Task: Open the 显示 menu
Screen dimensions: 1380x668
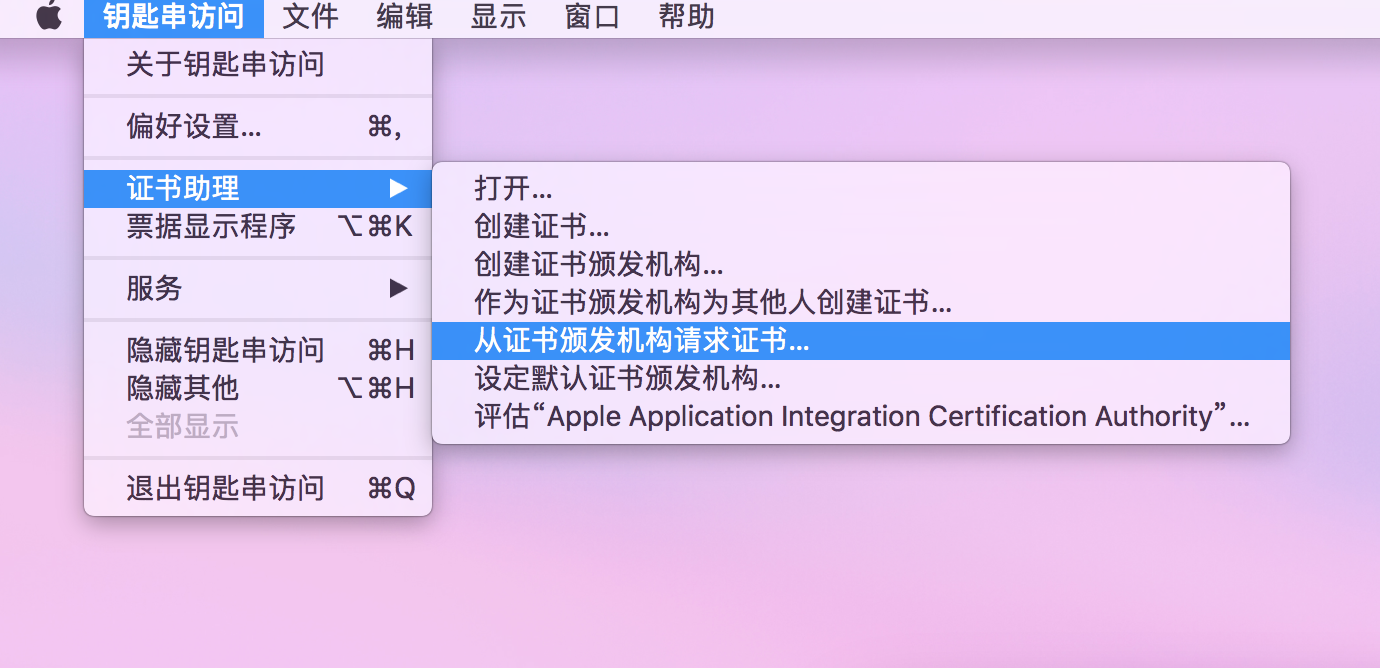Action: point(499,17)
